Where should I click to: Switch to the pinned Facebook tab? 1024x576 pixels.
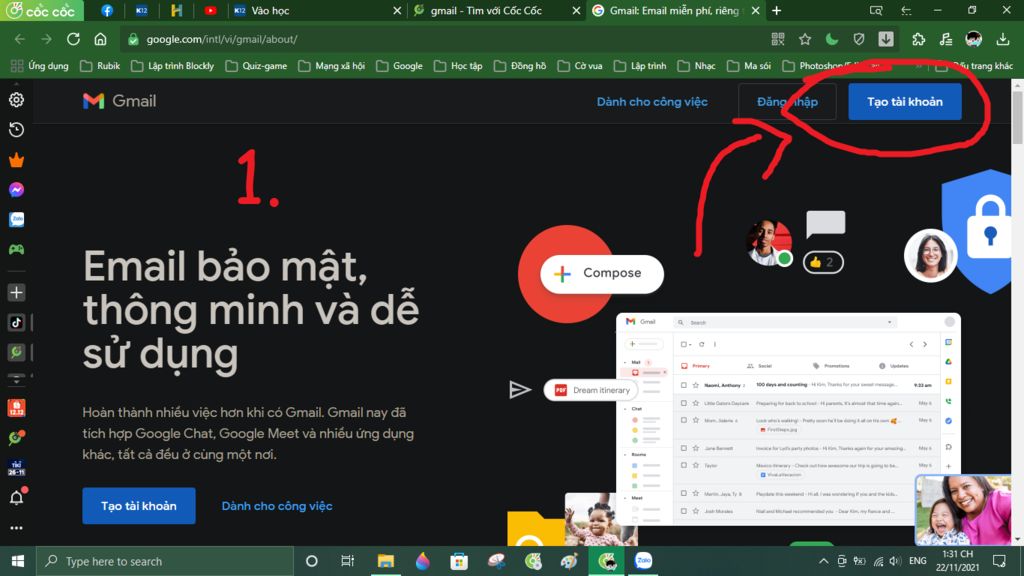(x=107, y=10)
